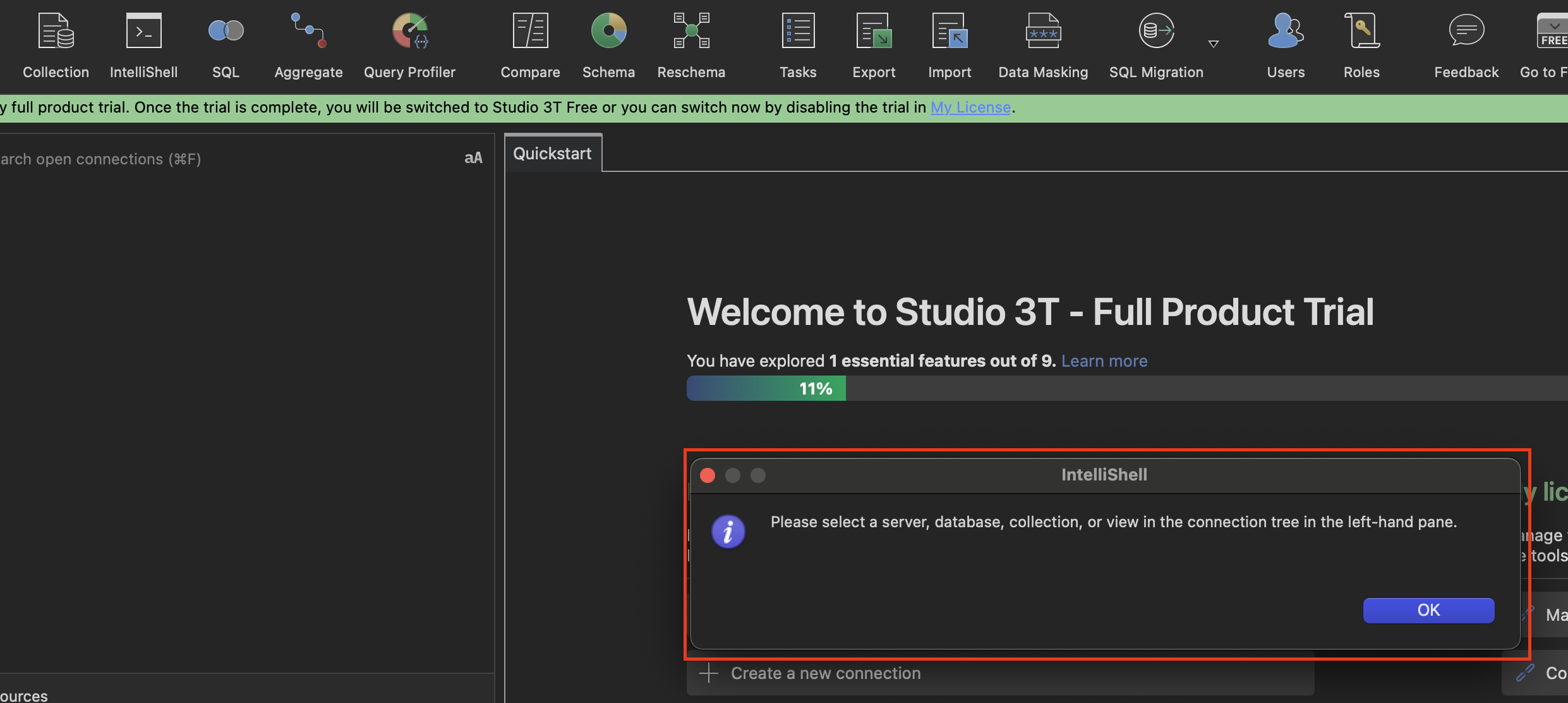Open the Reschema tool
The width and height of the screenshot is (1568, 703).
[691, 46]
